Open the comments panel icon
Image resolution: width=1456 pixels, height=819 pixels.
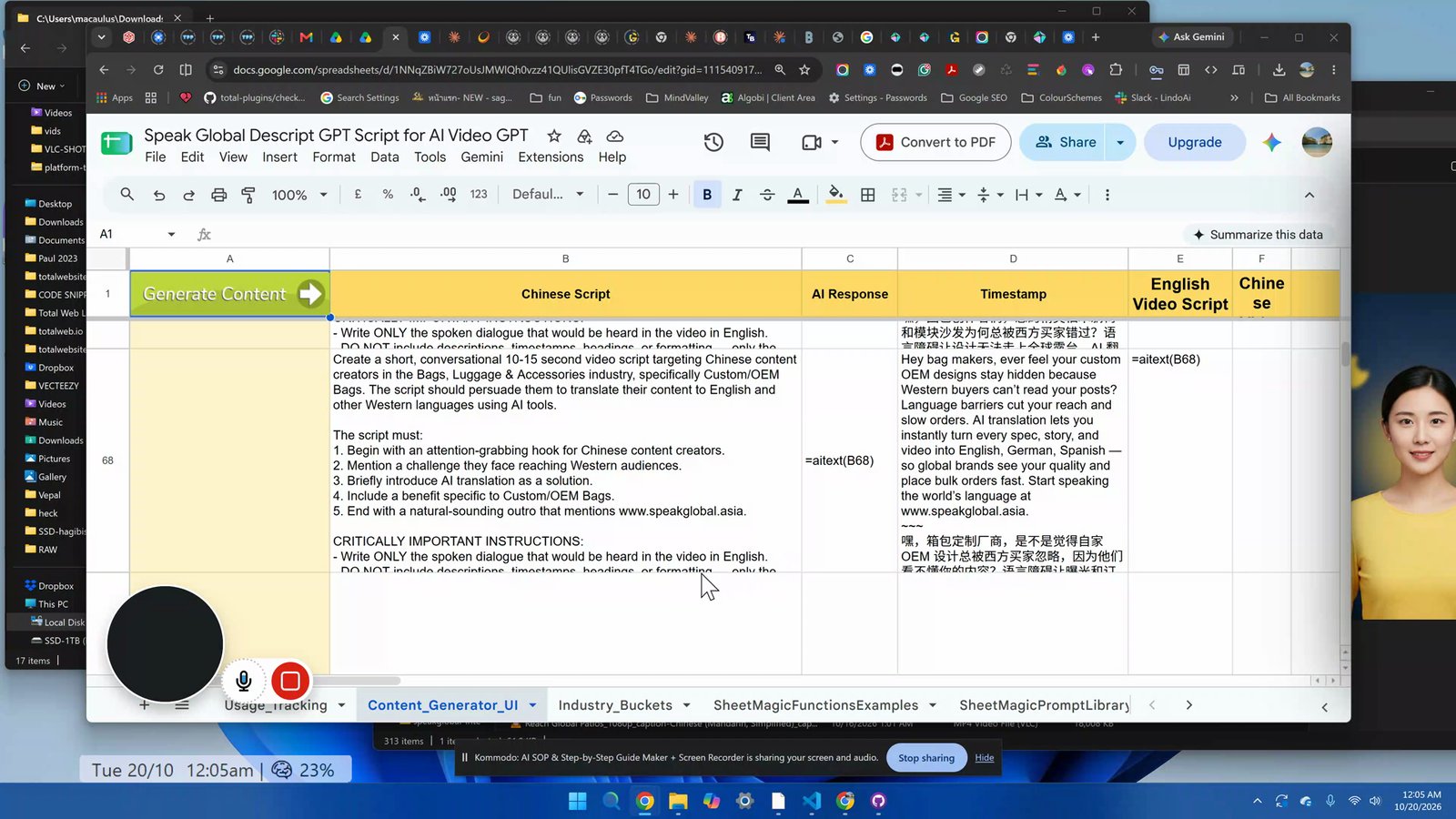click(x=760, y=142)
